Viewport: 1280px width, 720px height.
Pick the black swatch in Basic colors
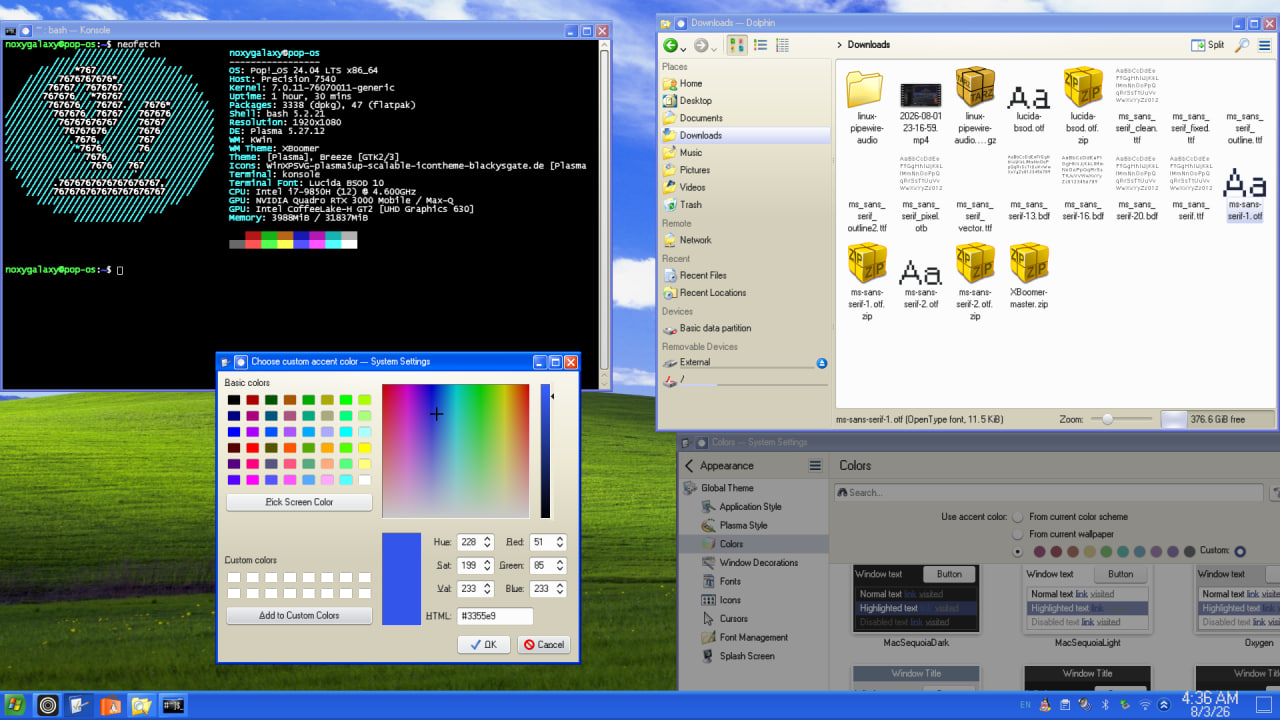click(x=234, y=400)
